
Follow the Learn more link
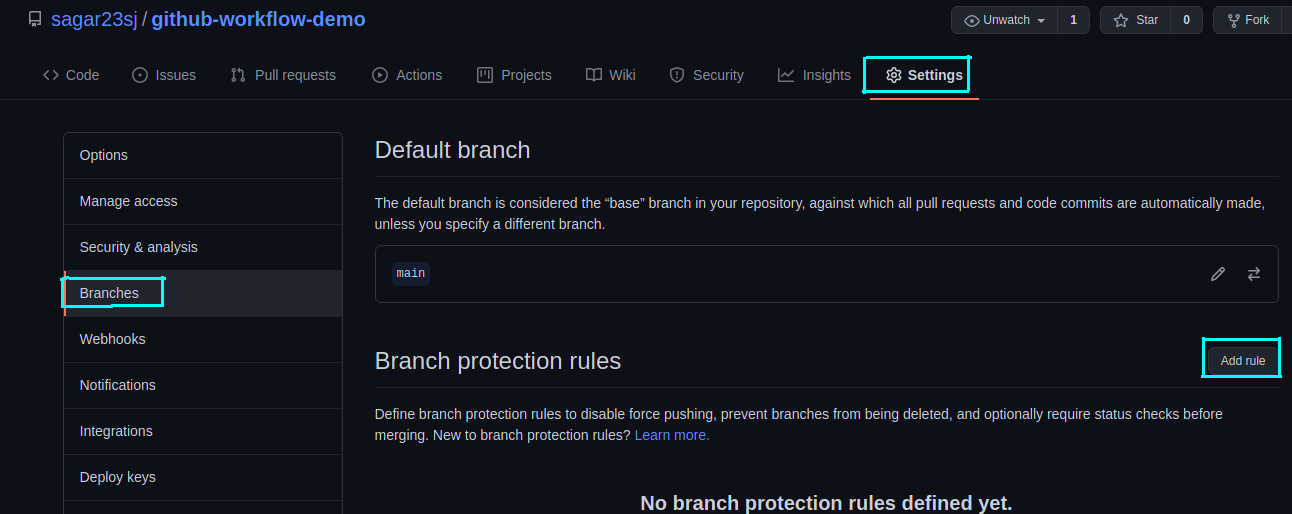click(671, 436)
